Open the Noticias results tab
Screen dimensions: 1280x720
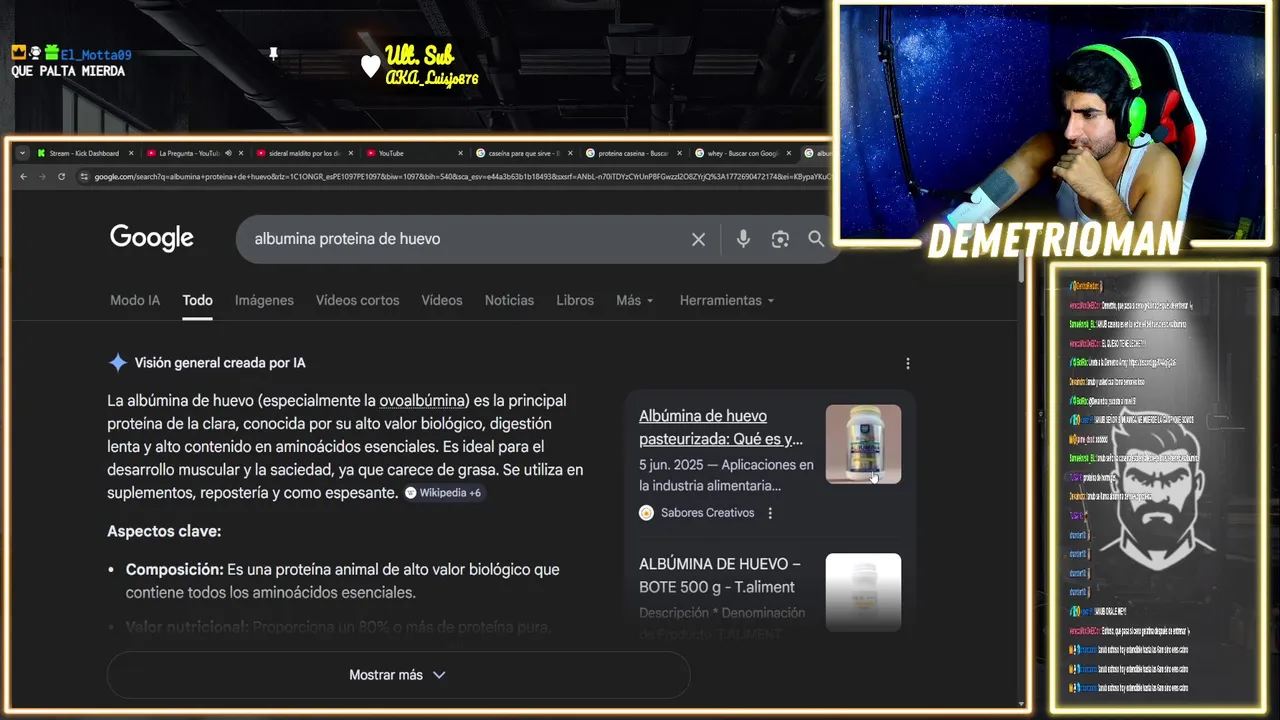click(509, 300)
